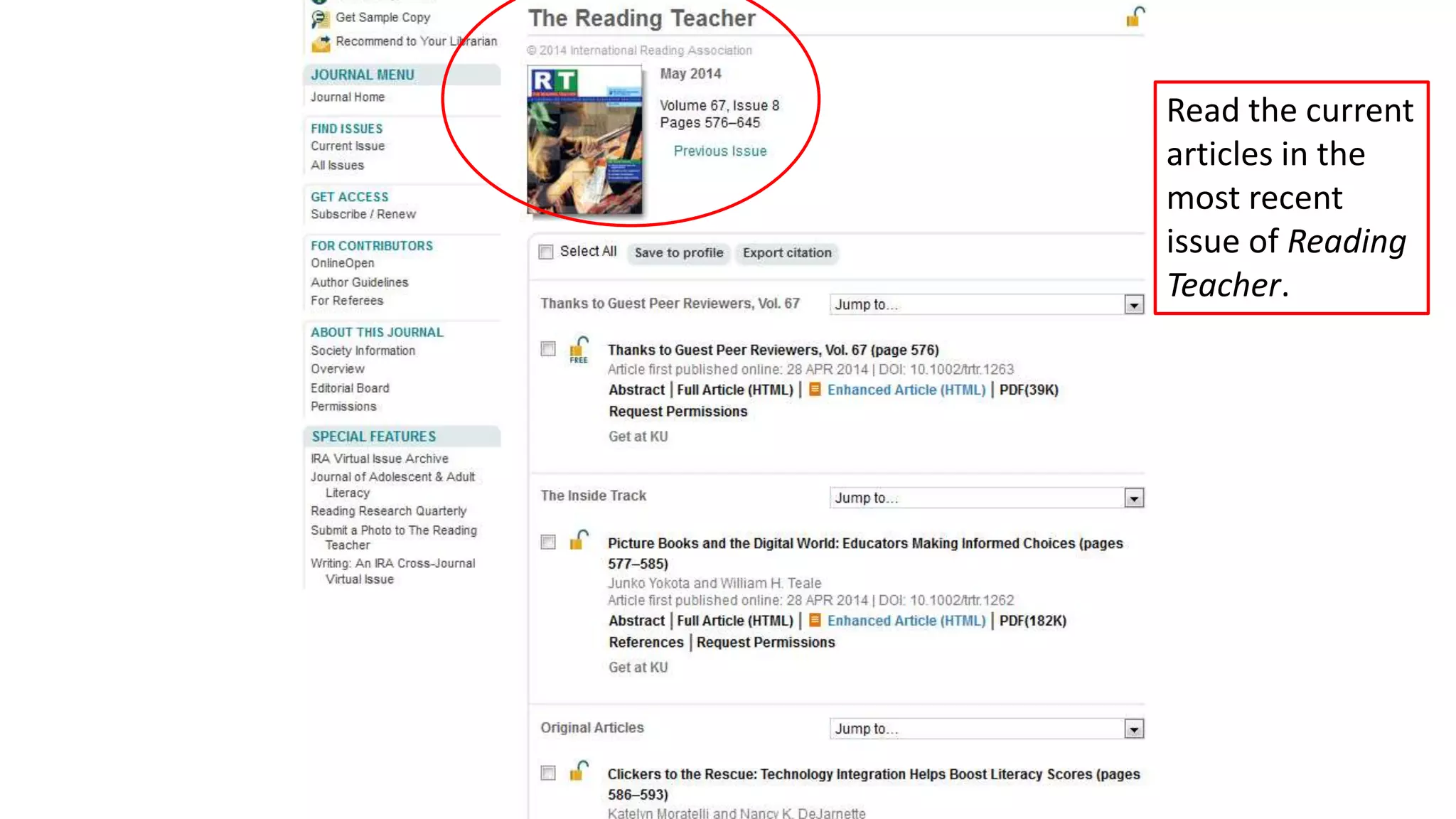Click the Reading Teacher cover thumbnail
This screenshot has width=1456, height=819.
(x=584, y=140)
